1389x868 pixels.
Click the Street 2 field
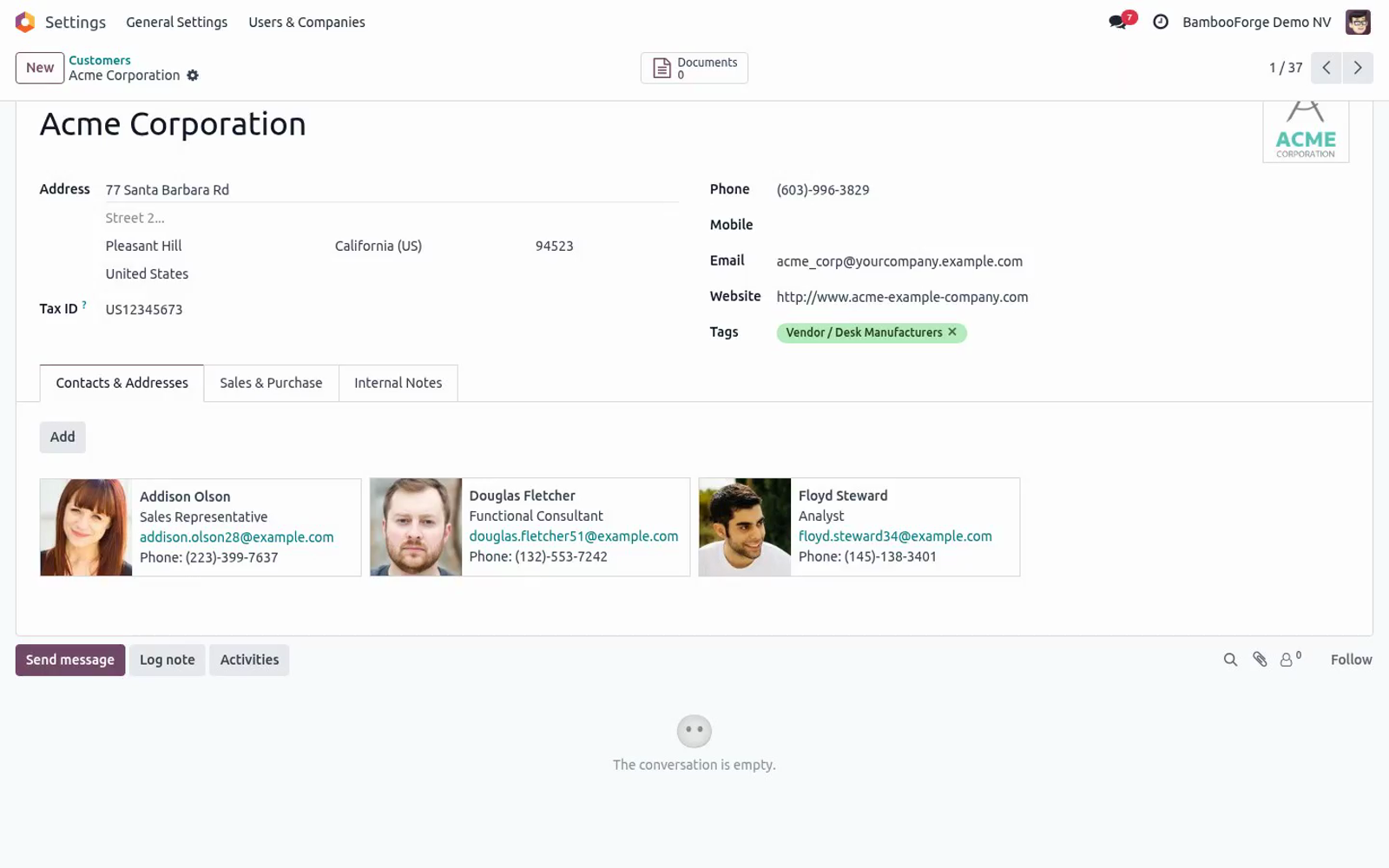click(392, 218)
